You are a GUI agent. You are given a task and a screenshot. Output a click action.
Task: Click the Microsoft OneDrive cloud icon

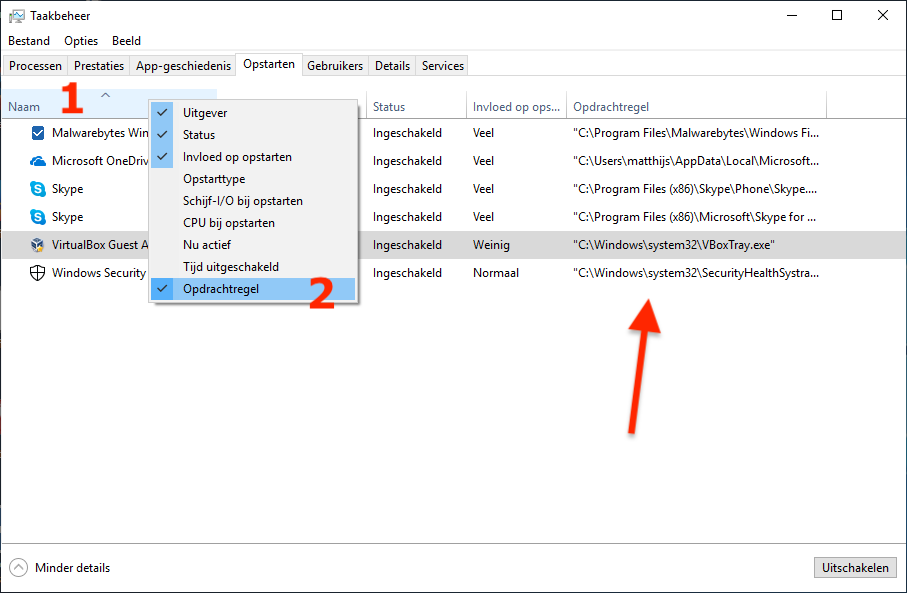tap(38, 161)
